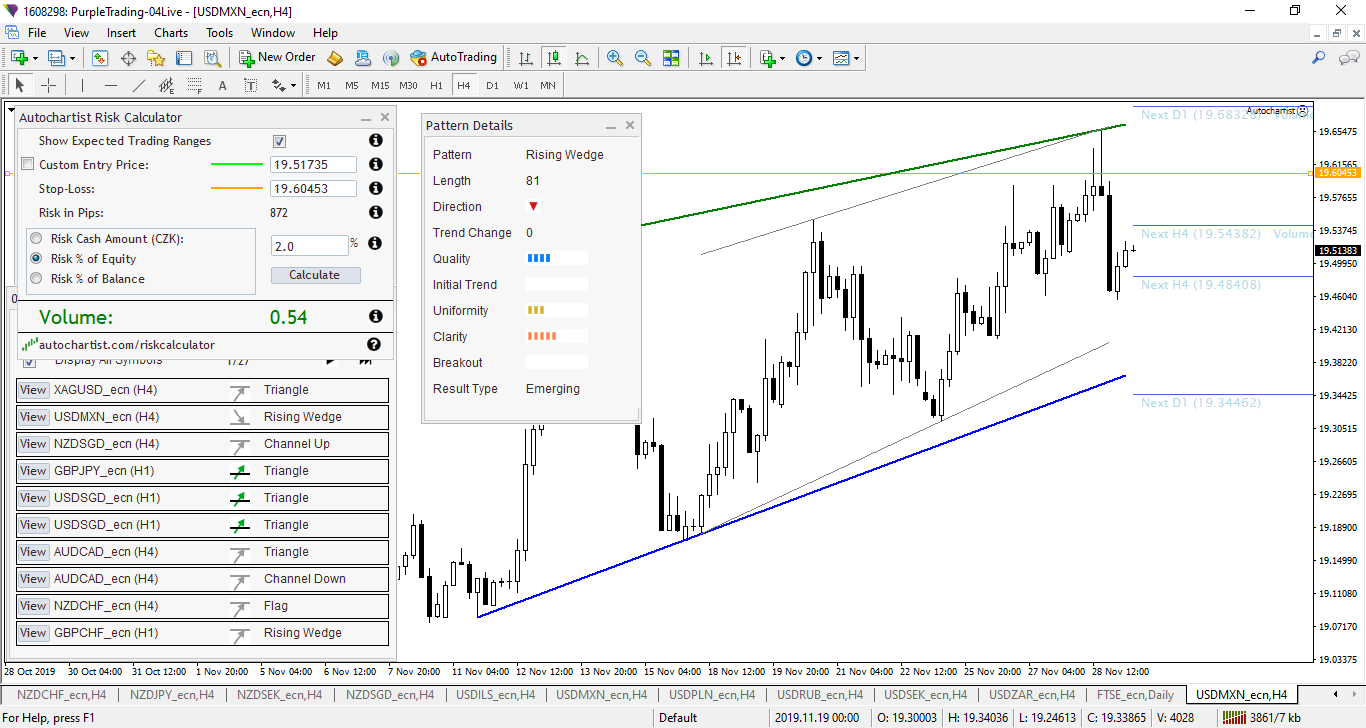1366x728 pixels.
Task: Select the Crosshair tool
Action: (x=48, y=85)
